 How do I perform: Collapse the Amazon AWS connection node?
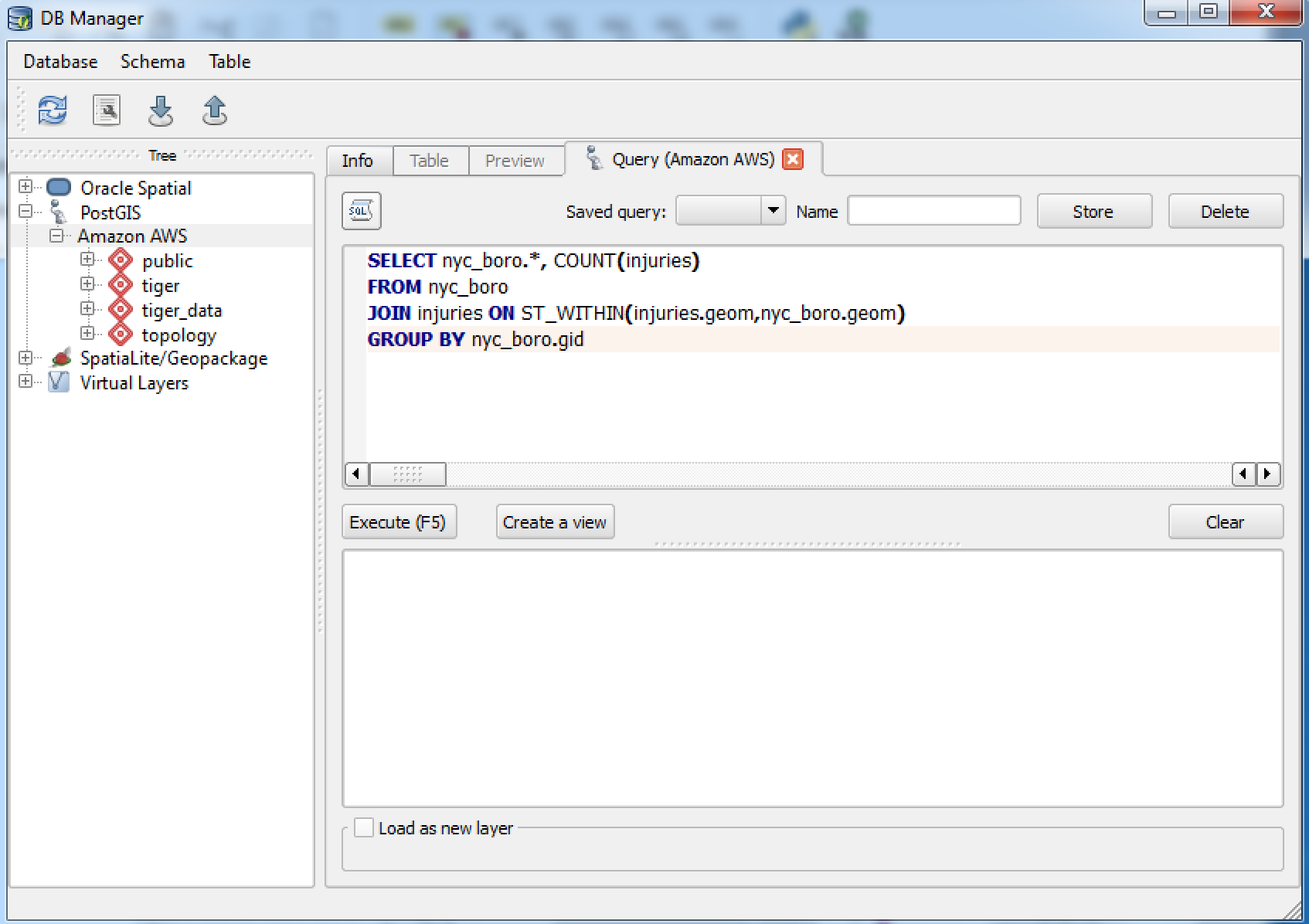[56, 236]
